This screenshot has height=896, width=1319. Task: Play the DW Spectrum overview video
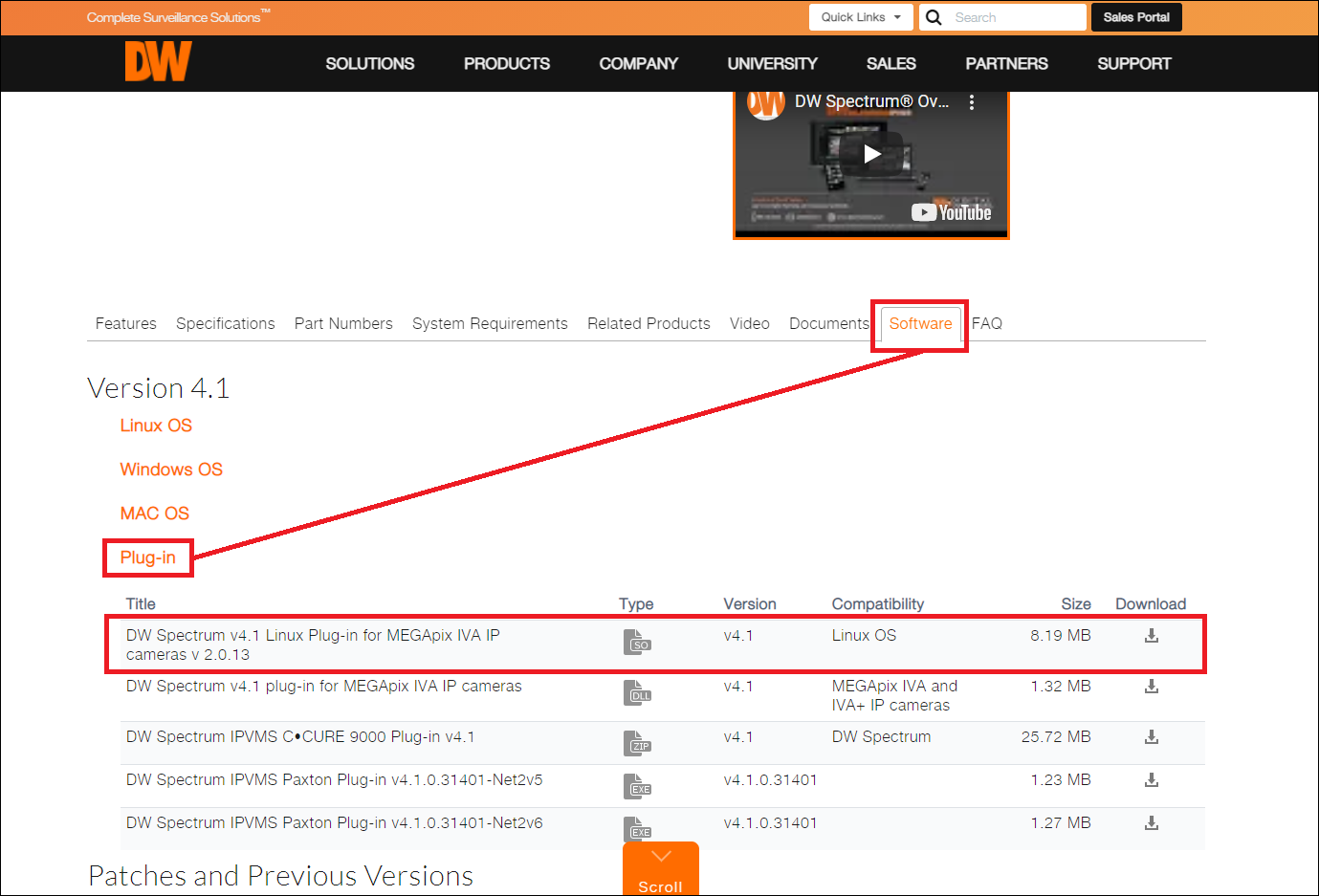[x=870, y=153]
